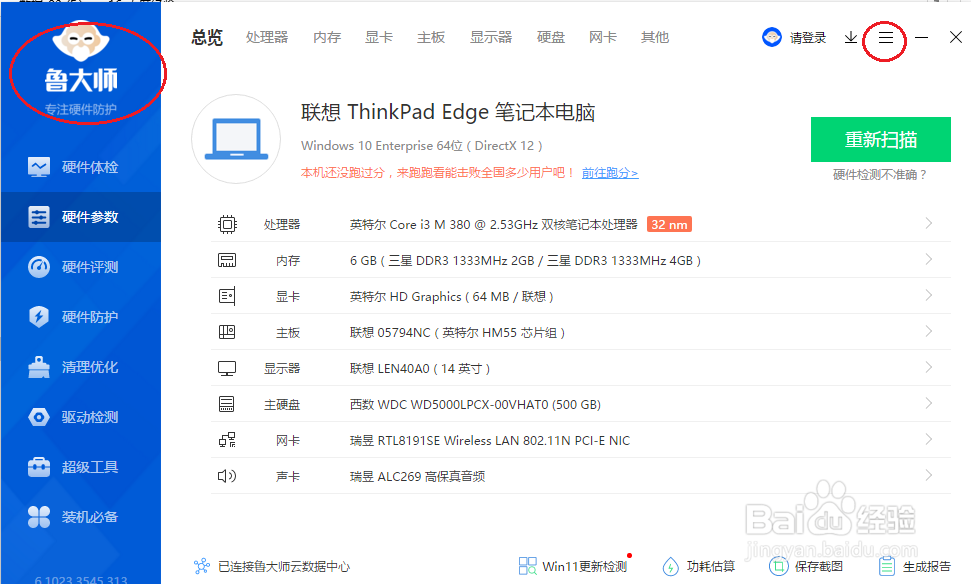Click 英特尔 HD Graphics text
Image resolution: width=971 pixels, height=584 pixels.
coord(451,297)
